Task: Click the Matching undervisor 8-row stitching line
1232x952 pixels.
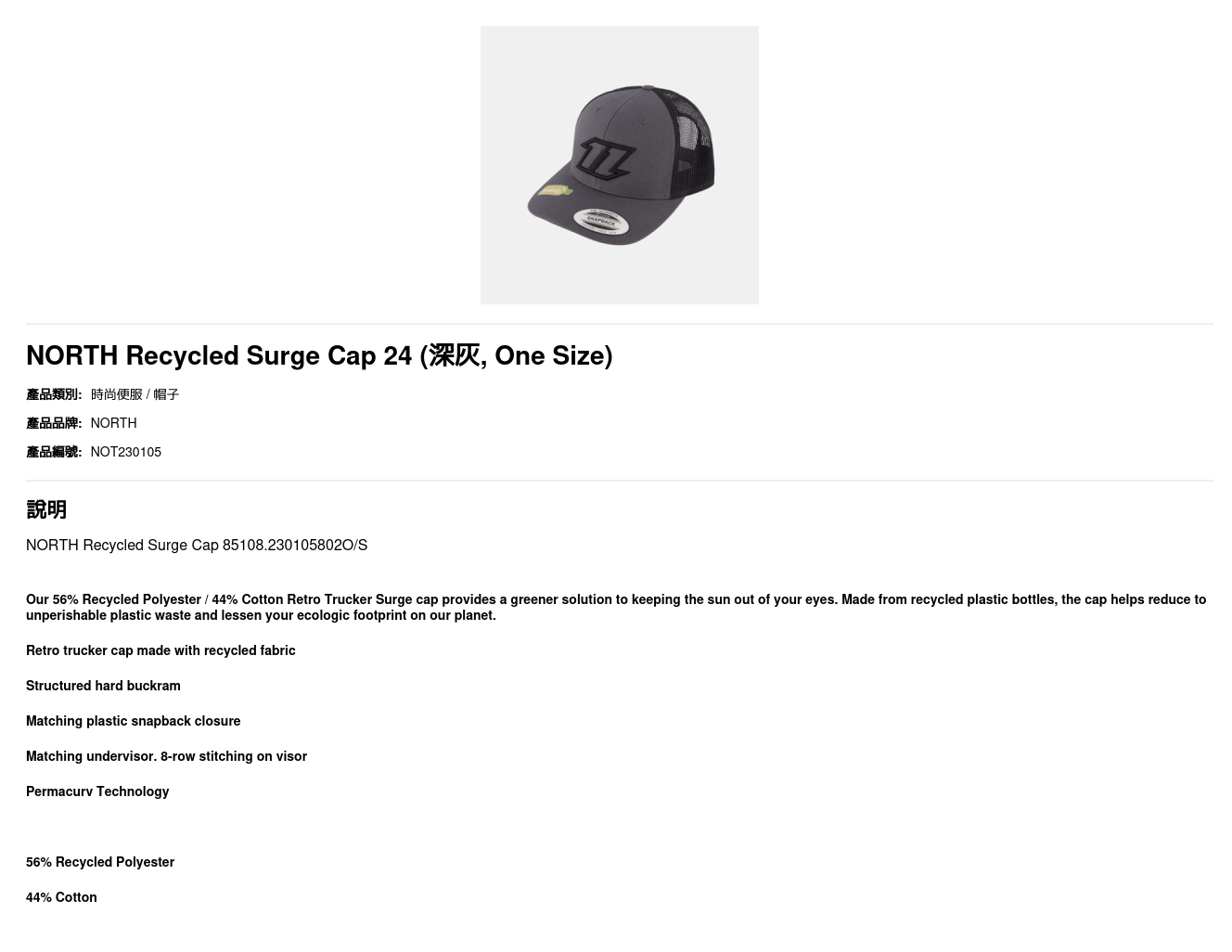Action: [x=166, y=756]
